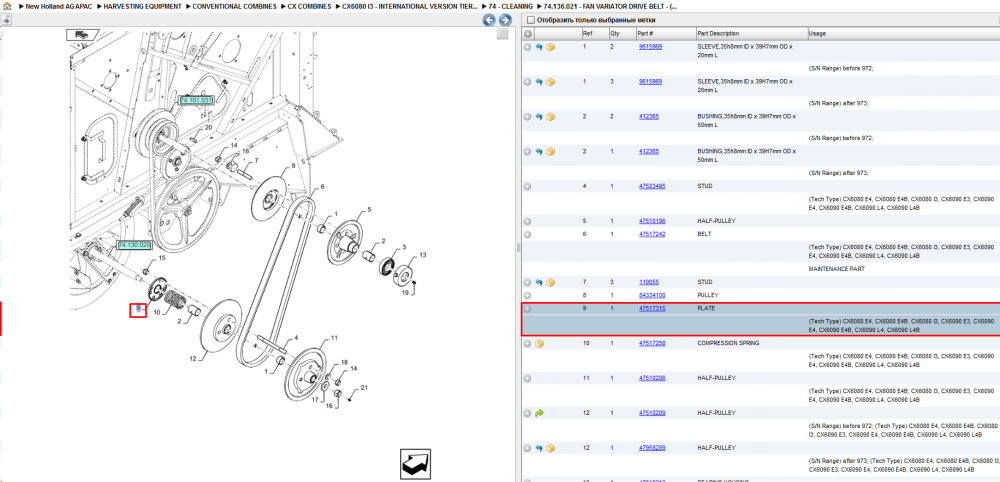Go to the catalog home icon

6,6
